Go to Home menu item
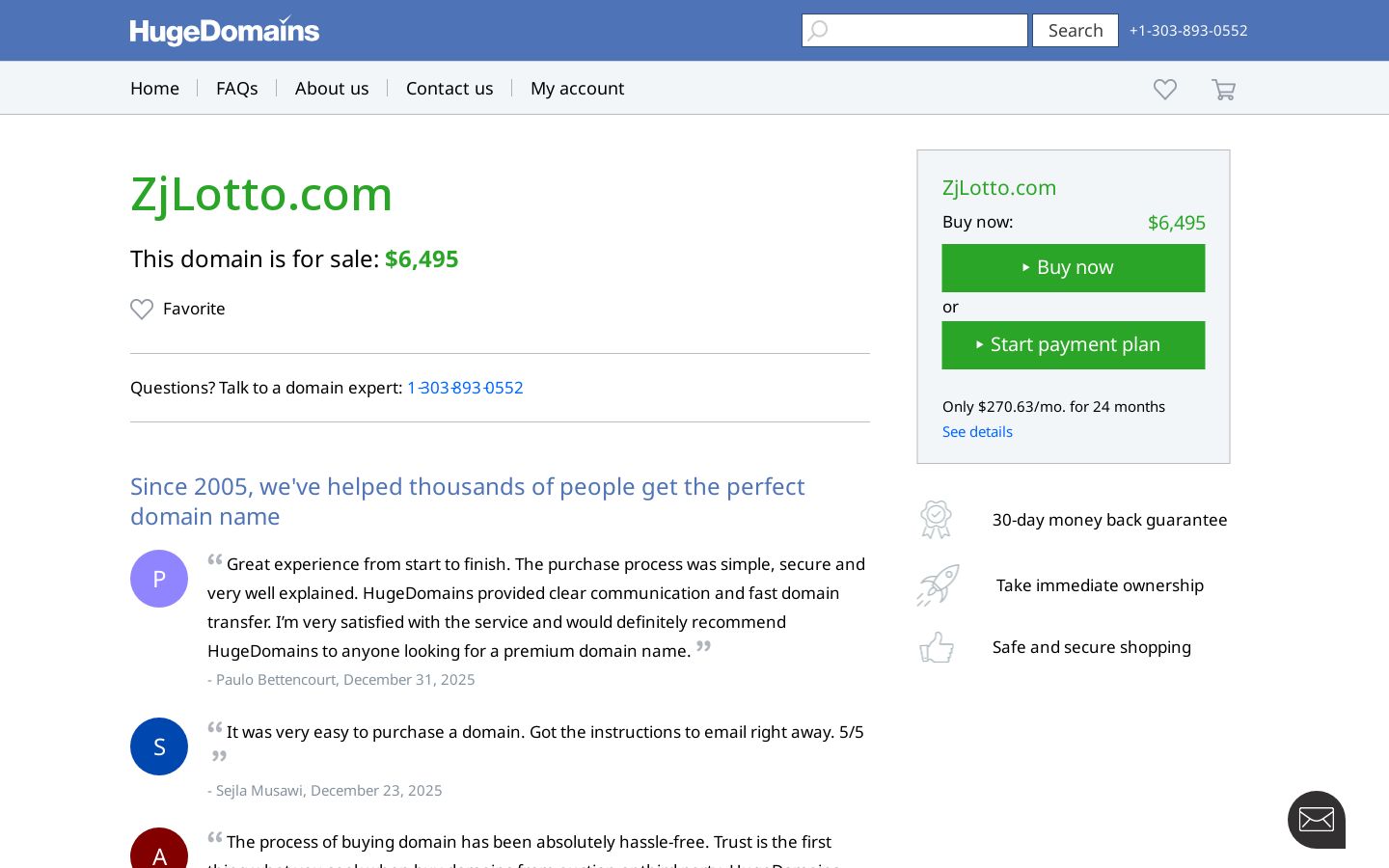 point(154,88)
